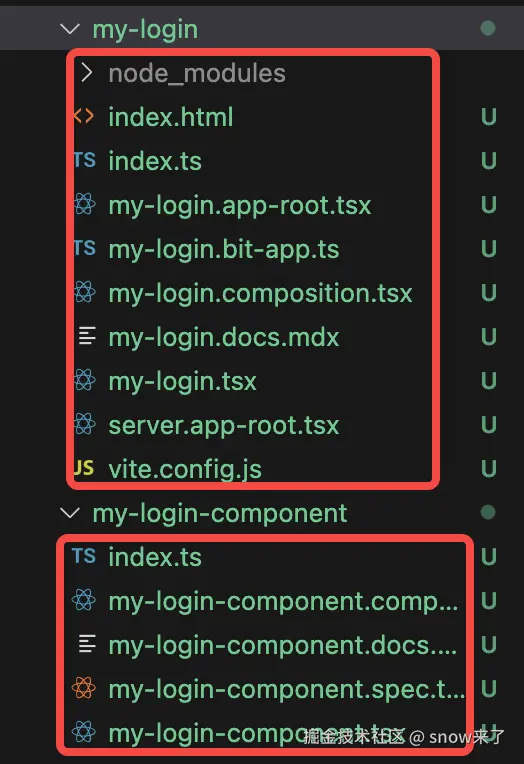Collapse the my-login-component folder chevron
Screen dimensions: 524x764
[x=70, y=513]
